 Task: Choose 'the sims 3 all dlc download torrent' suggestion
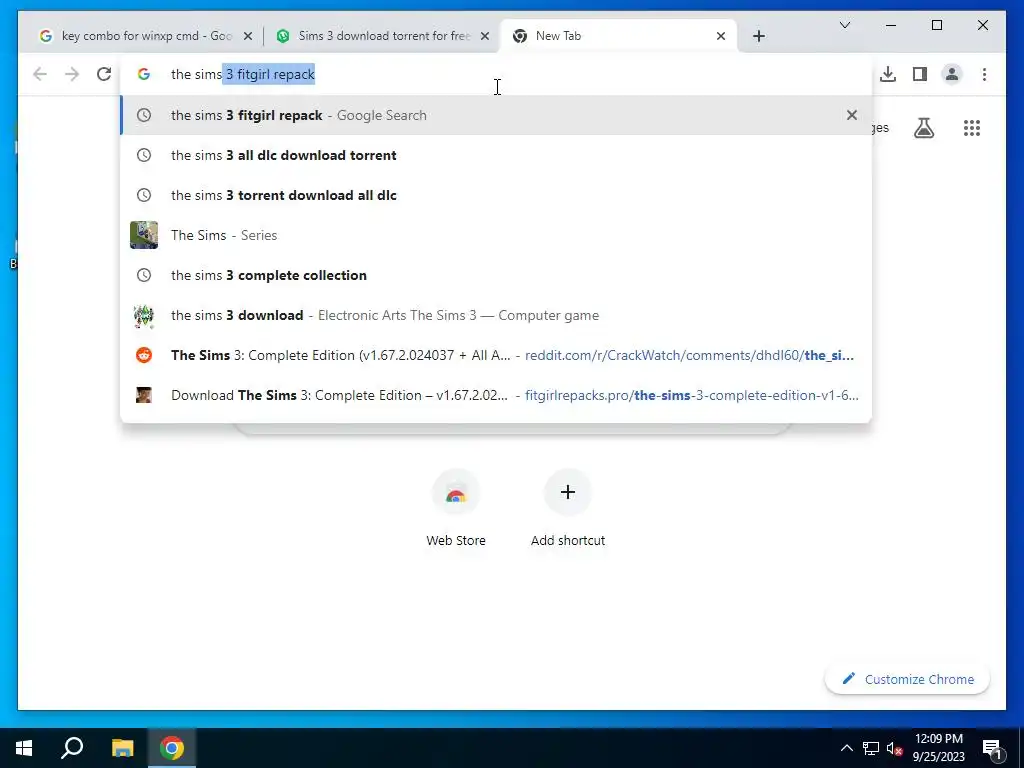click(496, 155)
